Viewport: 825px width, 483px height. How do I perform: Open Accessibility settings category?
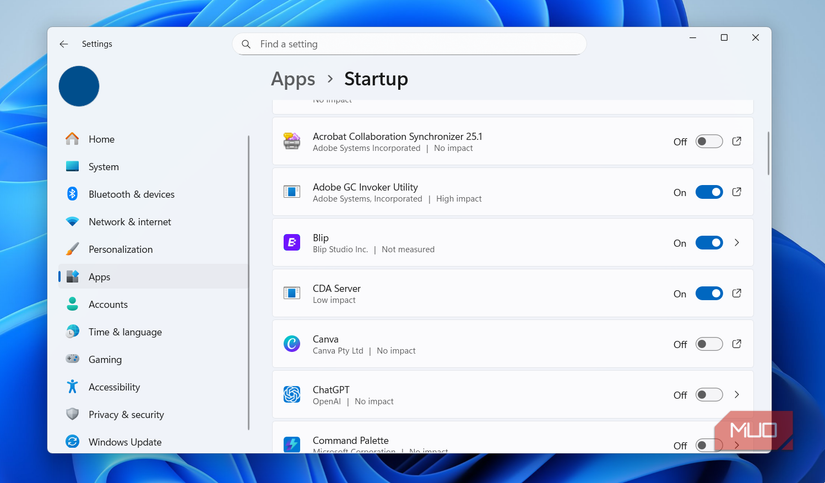[x=153, y=387]
